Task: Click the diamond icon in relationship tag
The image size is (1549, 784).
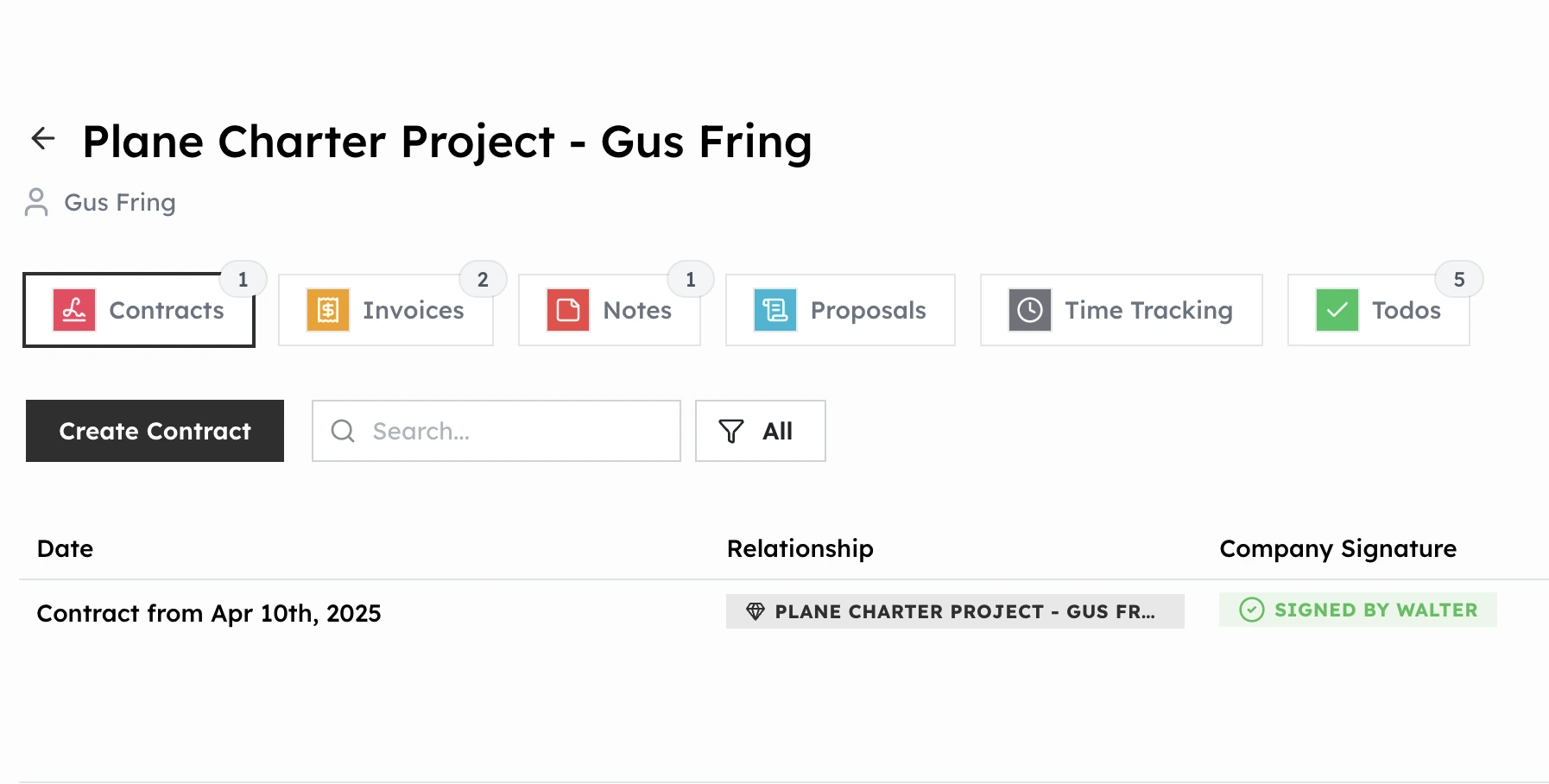Action: 756,611
